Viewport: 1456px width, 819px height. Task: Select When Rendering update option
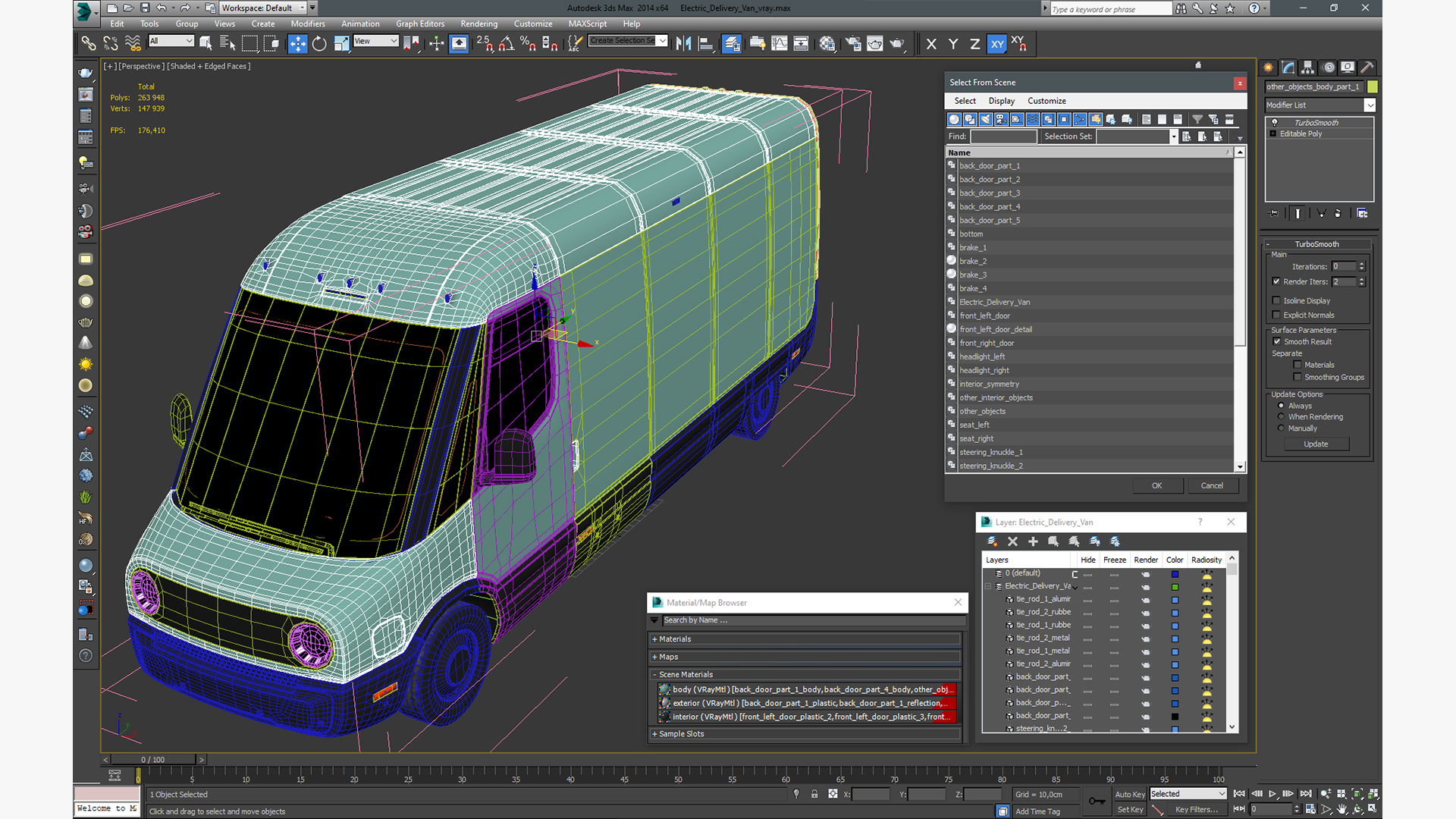pyautogui.click(x=1282, y=416)
